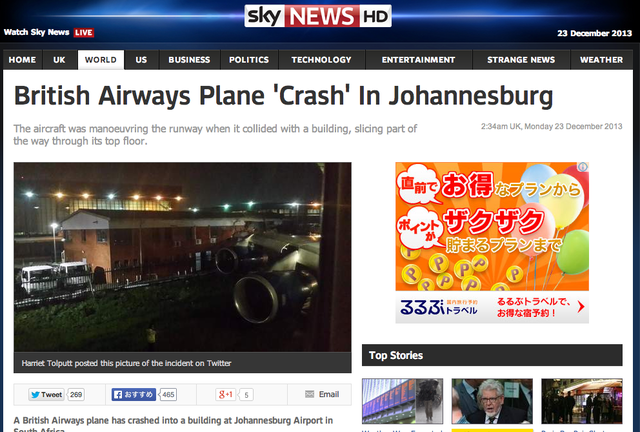
Task: Open the airport departures board story thumbnail
Action: [402, 401]
